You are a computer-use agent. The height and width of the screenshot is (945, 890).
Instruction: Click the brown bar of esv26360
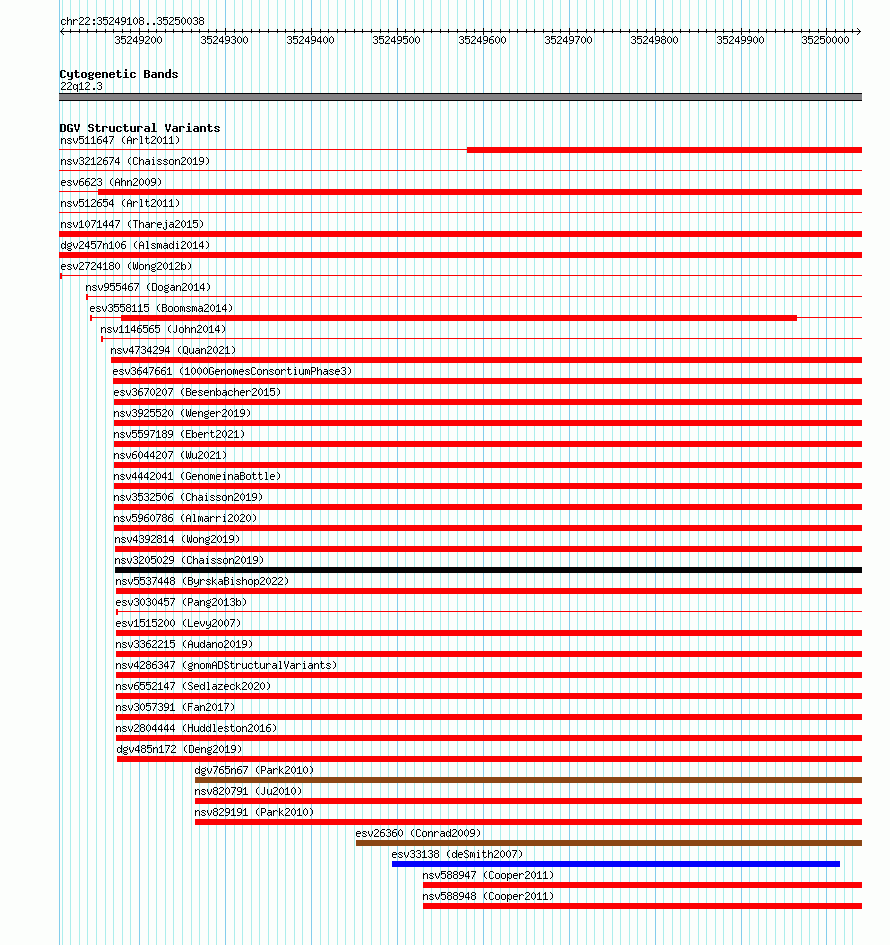[609, 843]
